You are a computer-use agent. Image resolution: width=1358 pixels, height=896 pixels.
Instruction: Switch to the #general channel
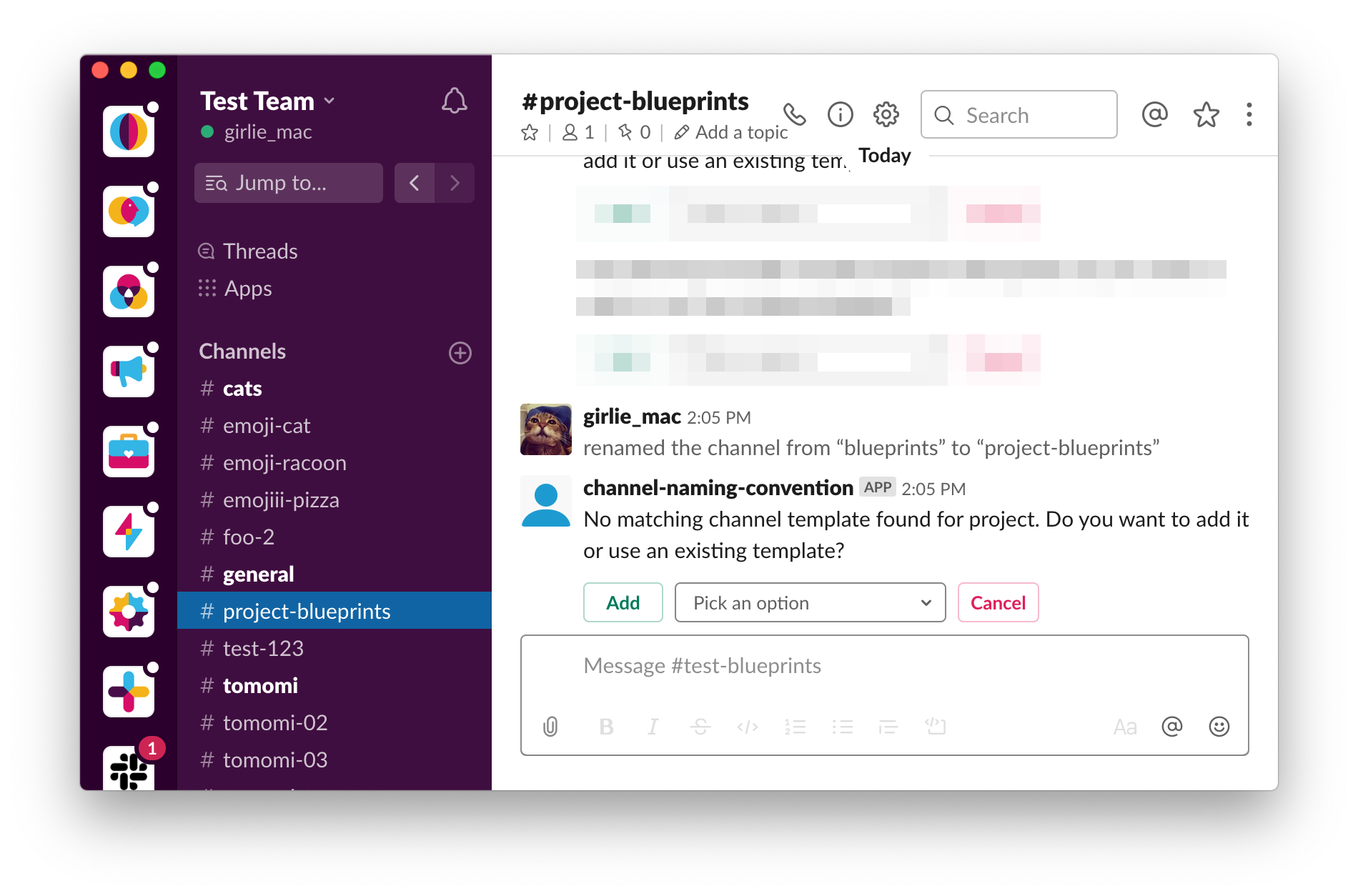click(x=258, y=574)
